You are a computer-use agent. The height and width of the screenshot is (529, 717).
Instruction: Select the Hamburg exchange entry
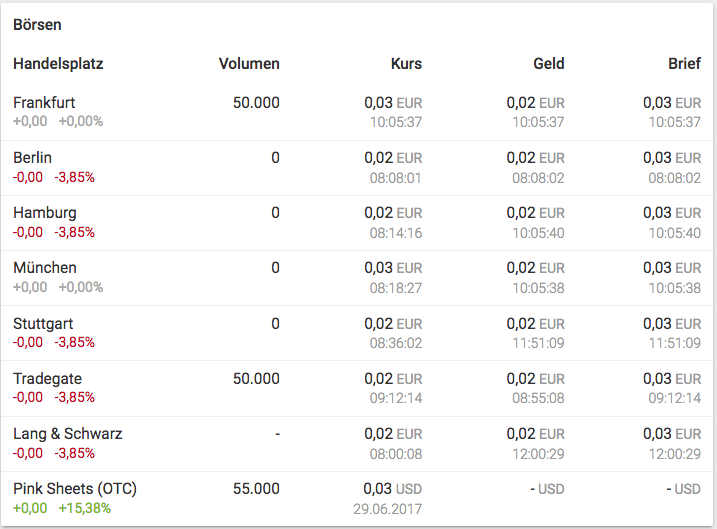tap(45, 213)
